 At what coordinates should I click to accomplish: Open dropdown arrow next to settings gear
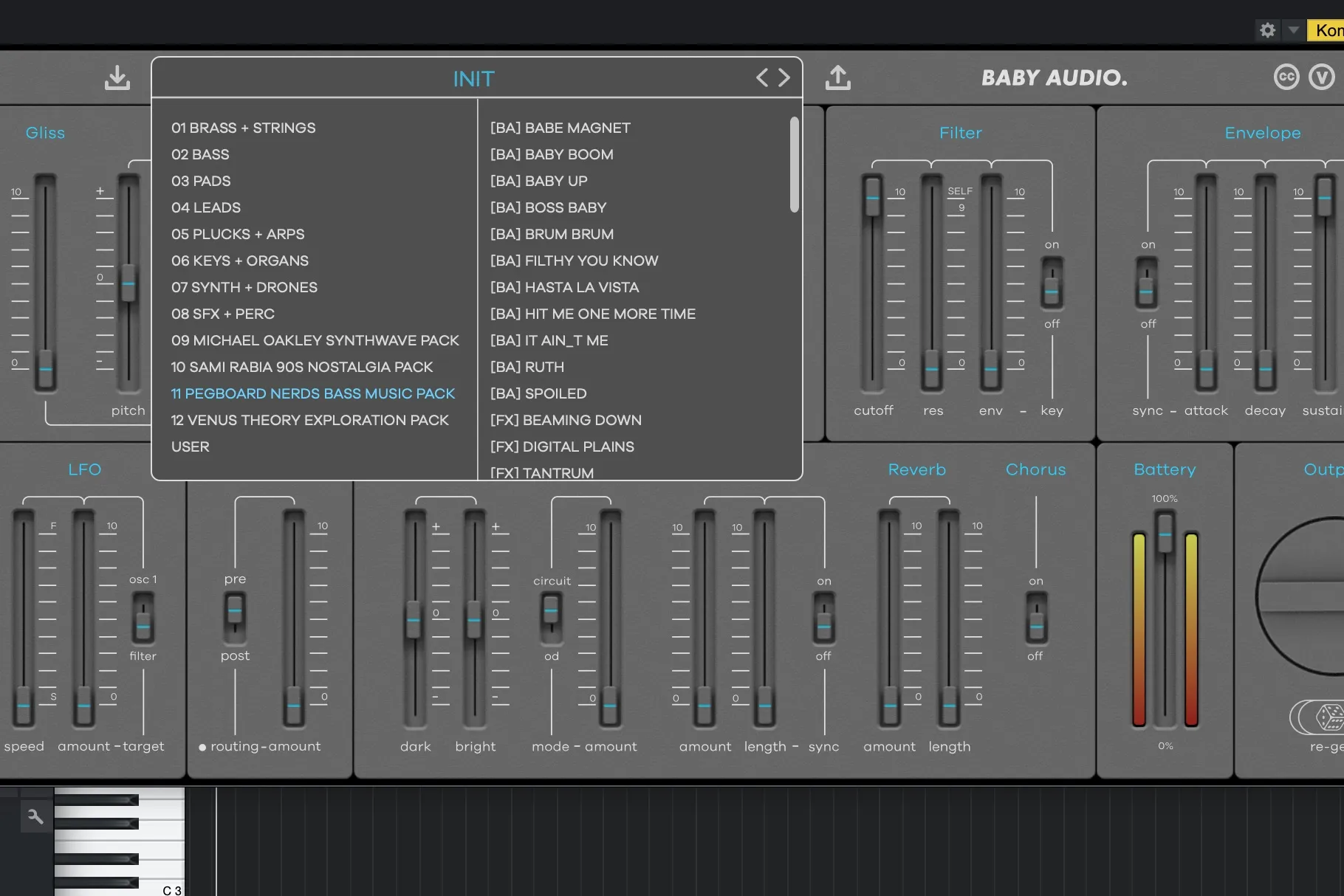1293,30
